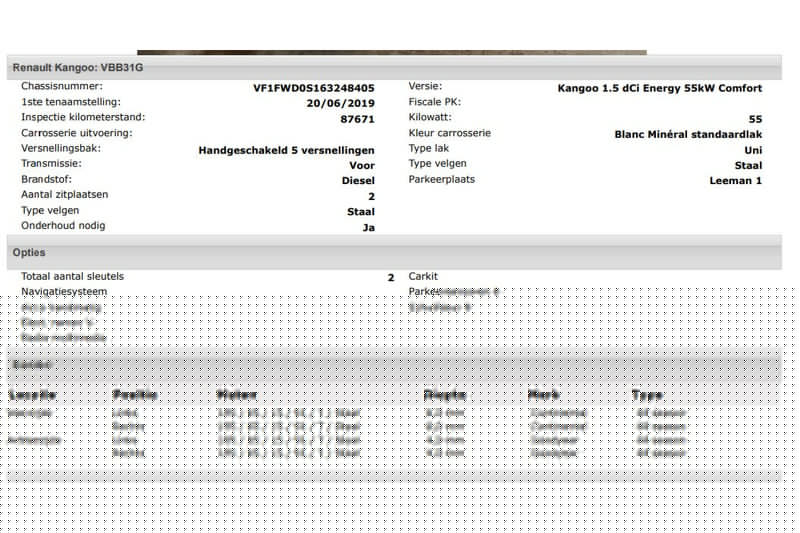Click the 'Type lak' label

click(429, 148)
